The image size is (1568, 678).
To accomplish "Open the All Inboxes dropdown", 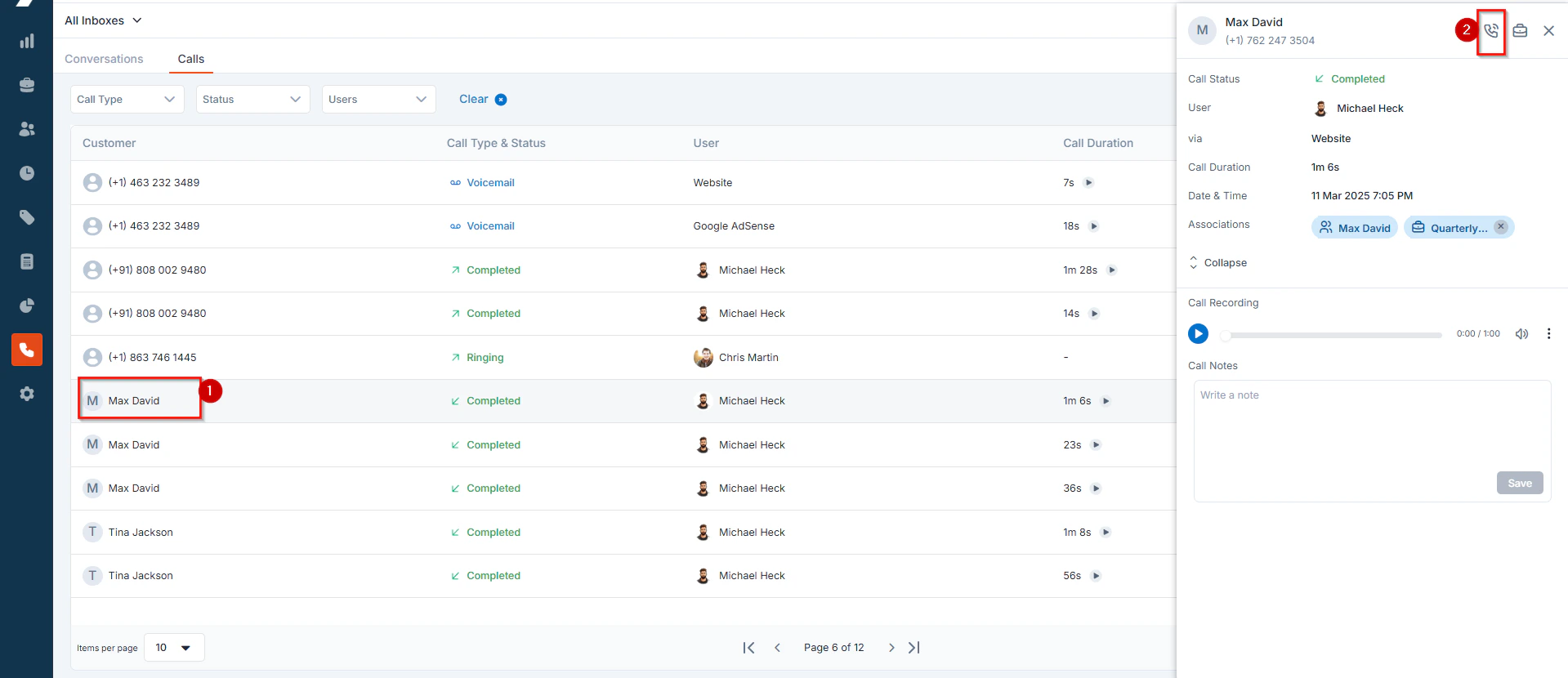I will tap(103, 20).
